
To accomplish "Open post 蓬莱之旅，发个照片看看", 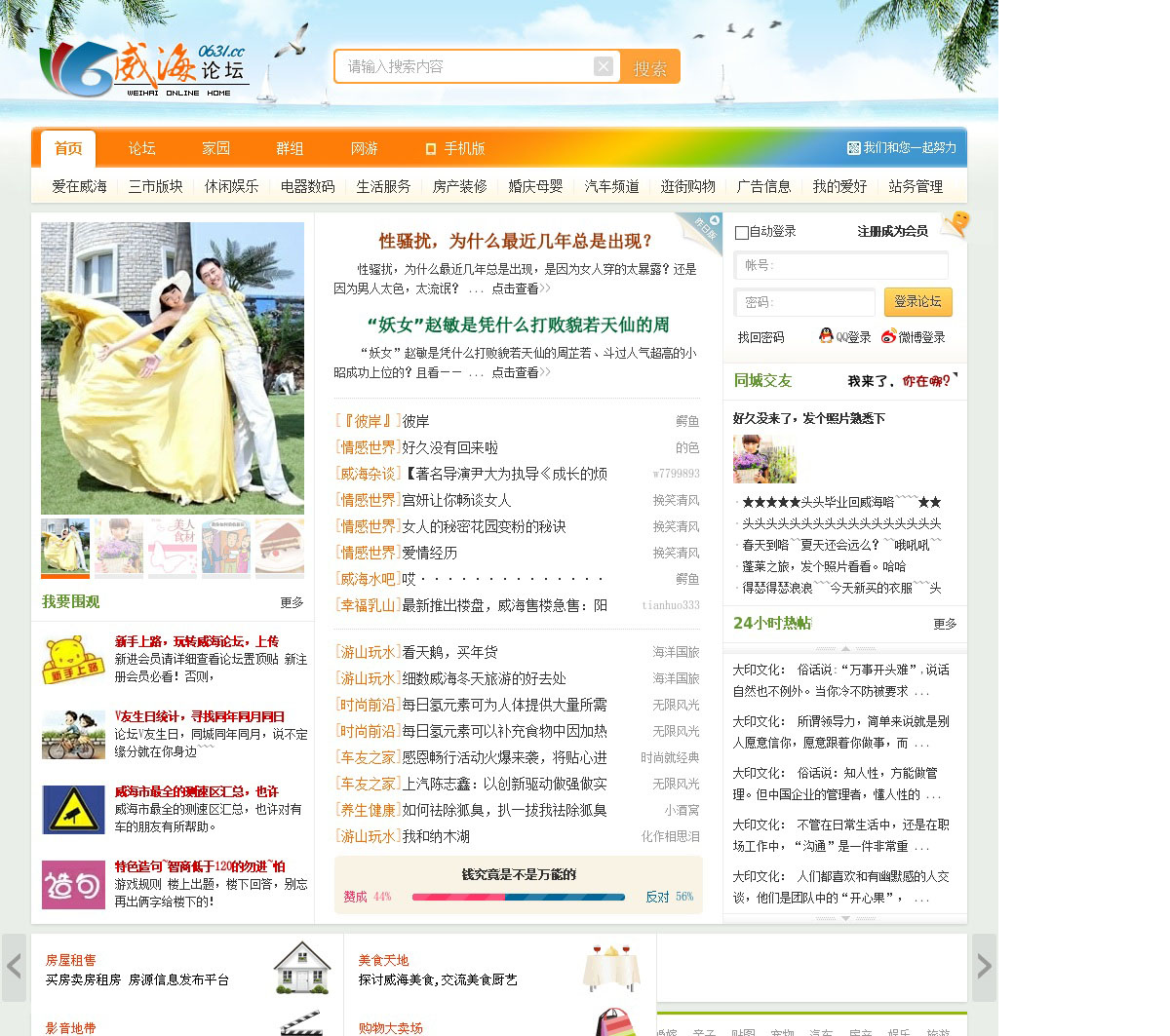I will pos(824,566).
